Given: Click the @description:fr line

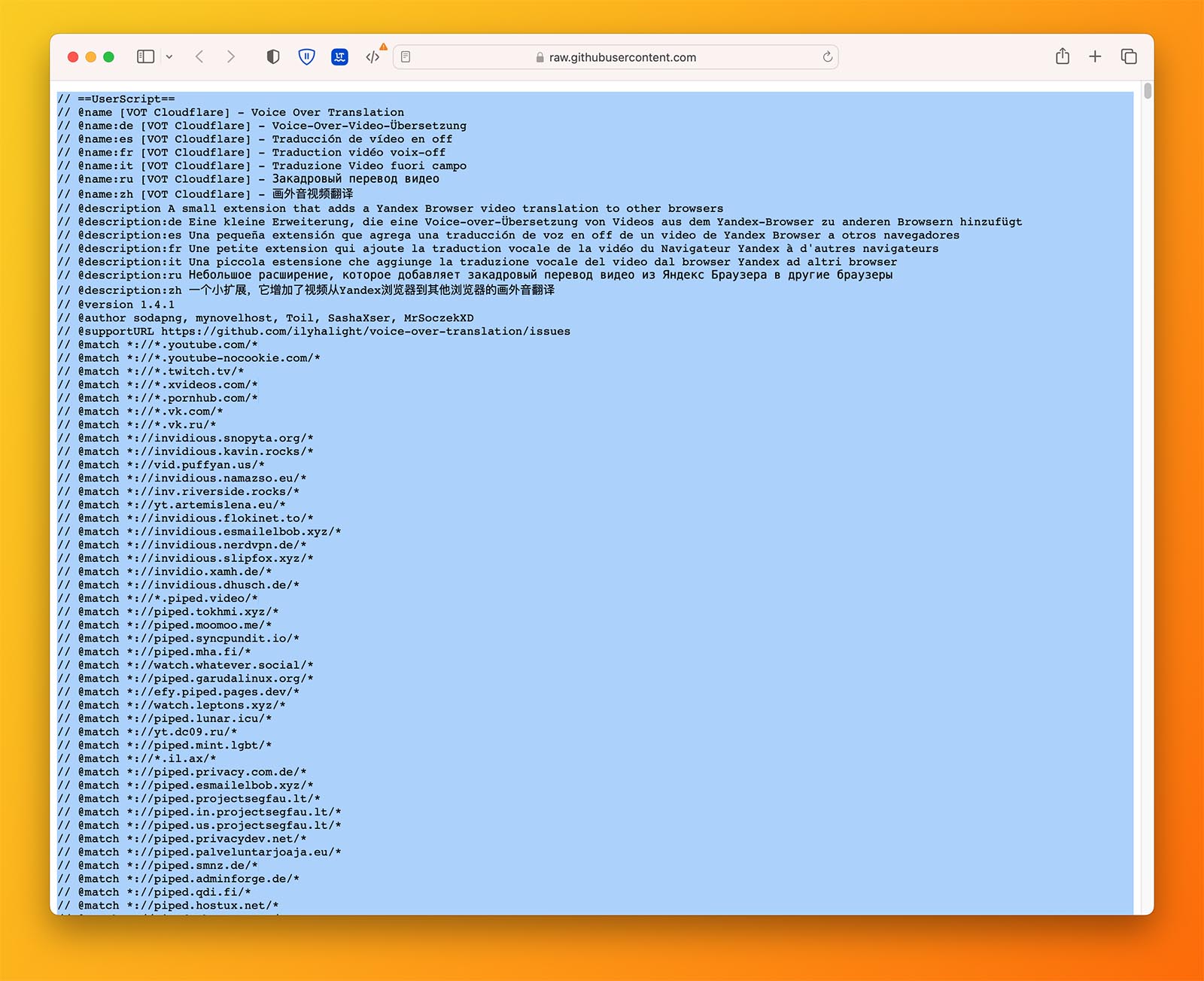Looking at the screenshot, I should click(x=498, y=249).
